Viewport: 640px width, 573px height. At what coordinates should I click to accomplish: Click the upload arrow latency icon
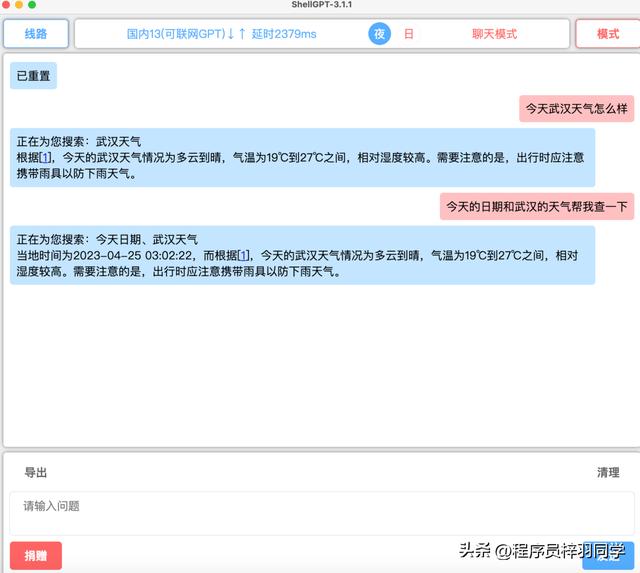click(242, 34)
